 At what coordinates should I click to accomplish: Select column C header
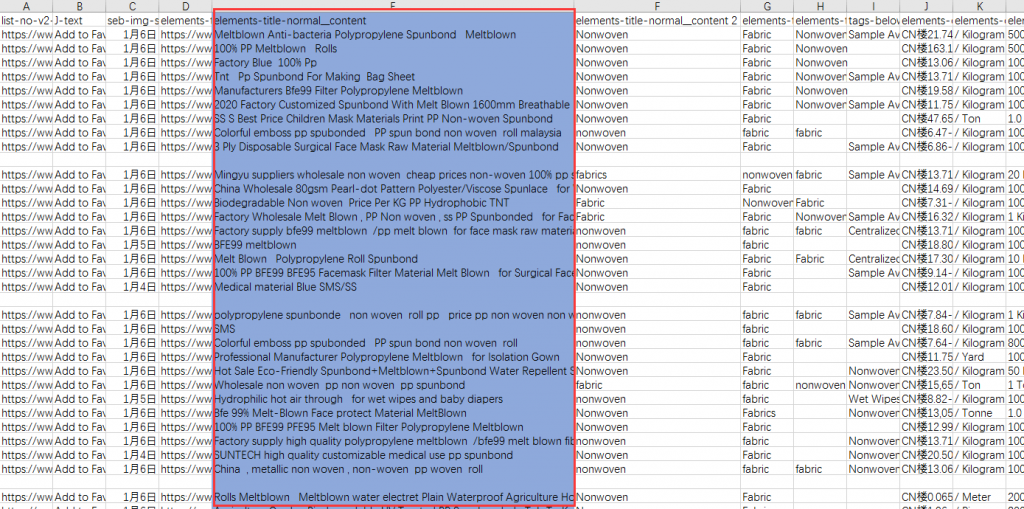(x=132, y=6)
